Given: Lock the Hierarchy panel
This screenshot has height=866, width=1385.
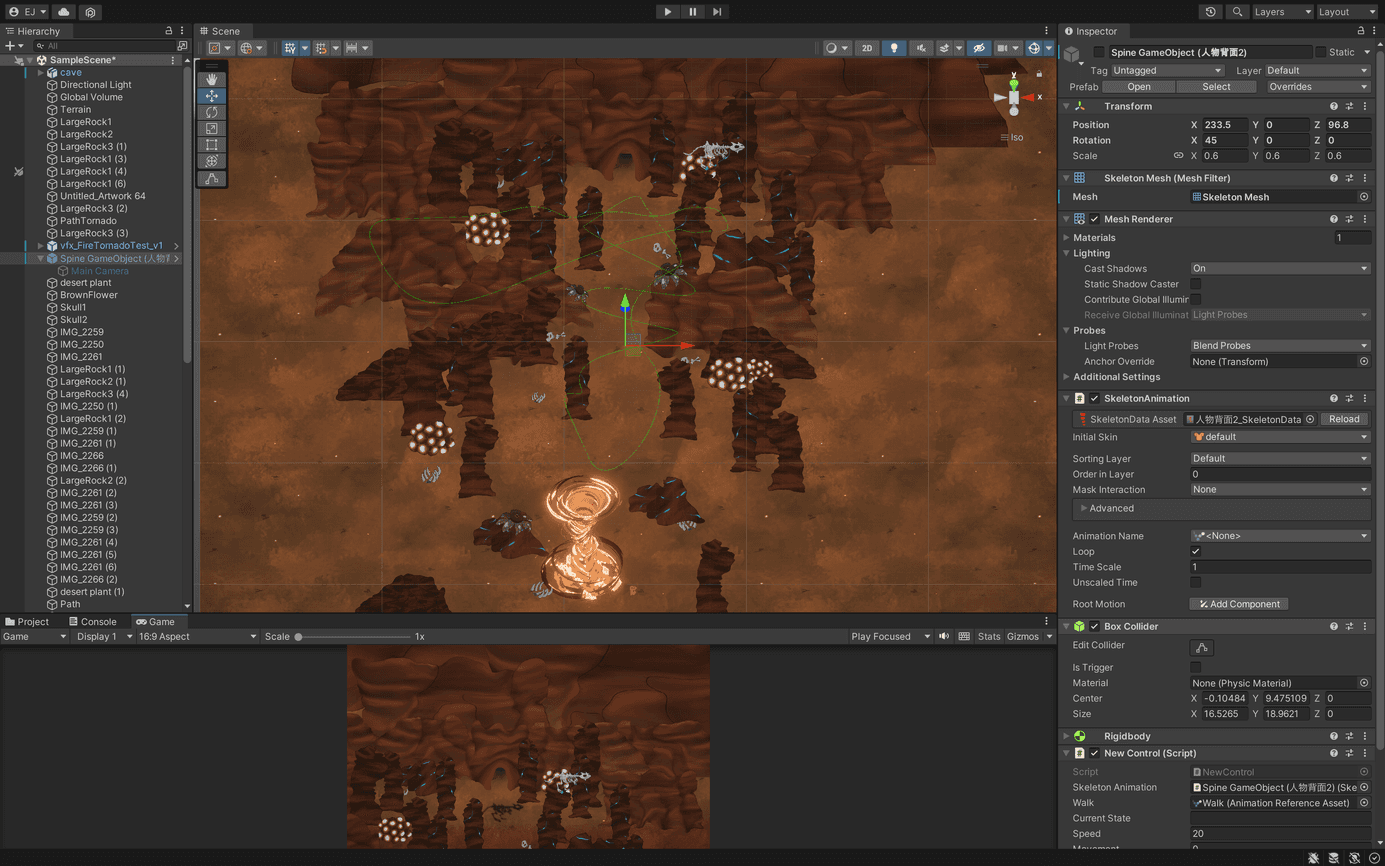Looking at the screenshot, I should pos(168,31).
